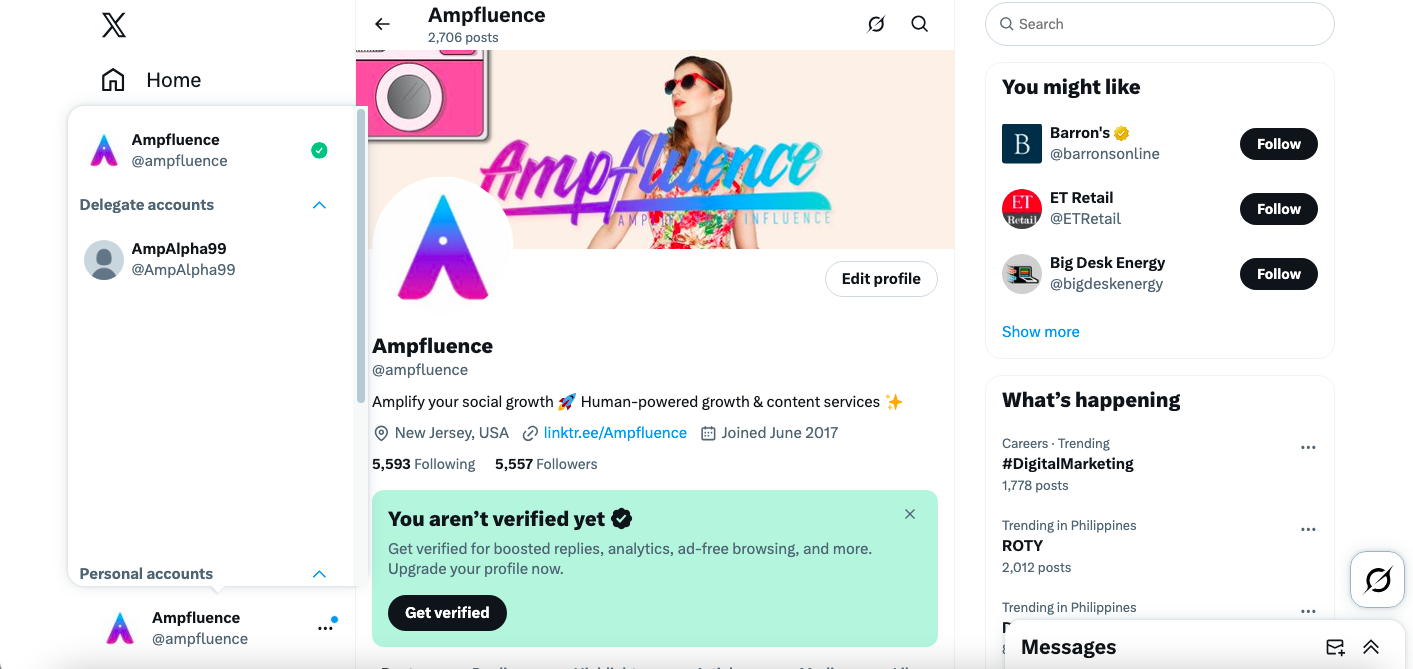Open the linktr.ee/Ampfluence link
This screenshot has height=669, width=1413.
(615, 433)
